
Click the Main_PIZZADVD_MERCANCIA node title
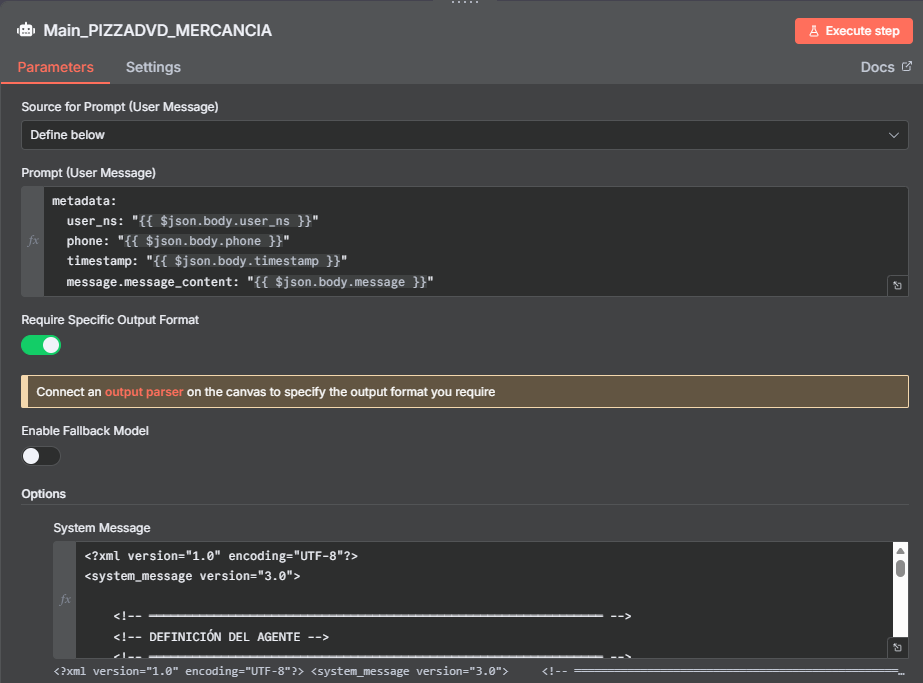[157, 30]
